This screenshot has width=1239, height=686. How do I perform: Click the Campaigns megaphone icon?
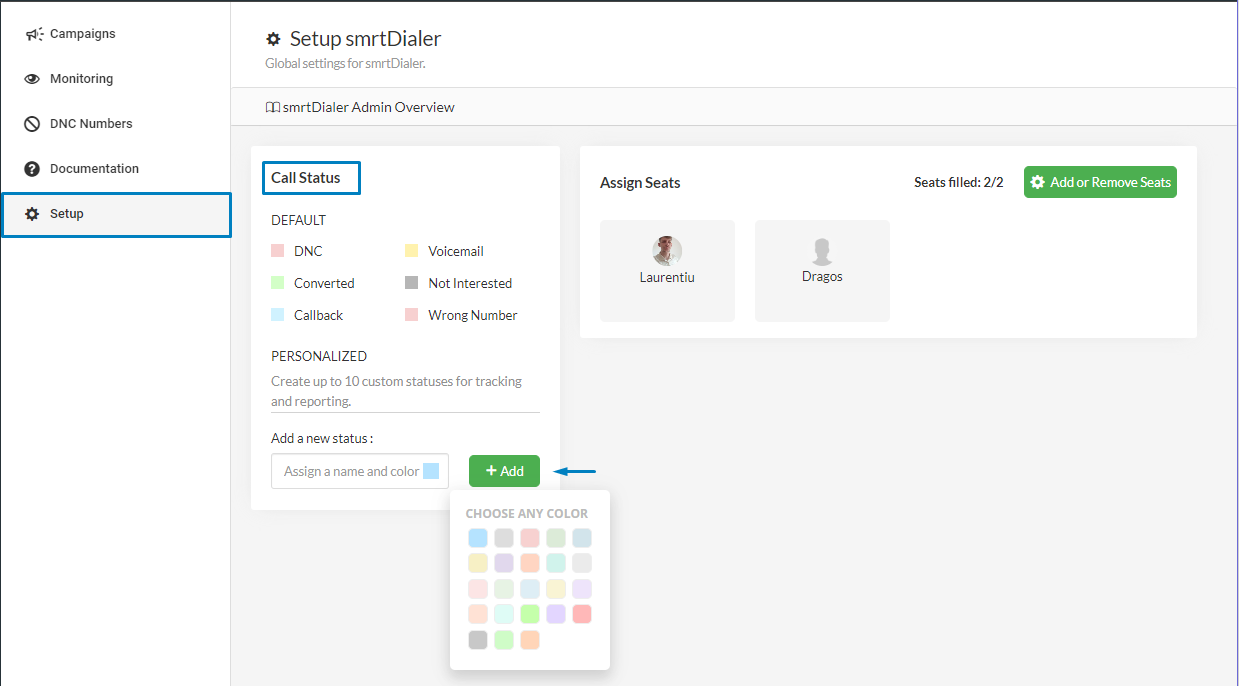pyautogui.click(x=33, y=34)
